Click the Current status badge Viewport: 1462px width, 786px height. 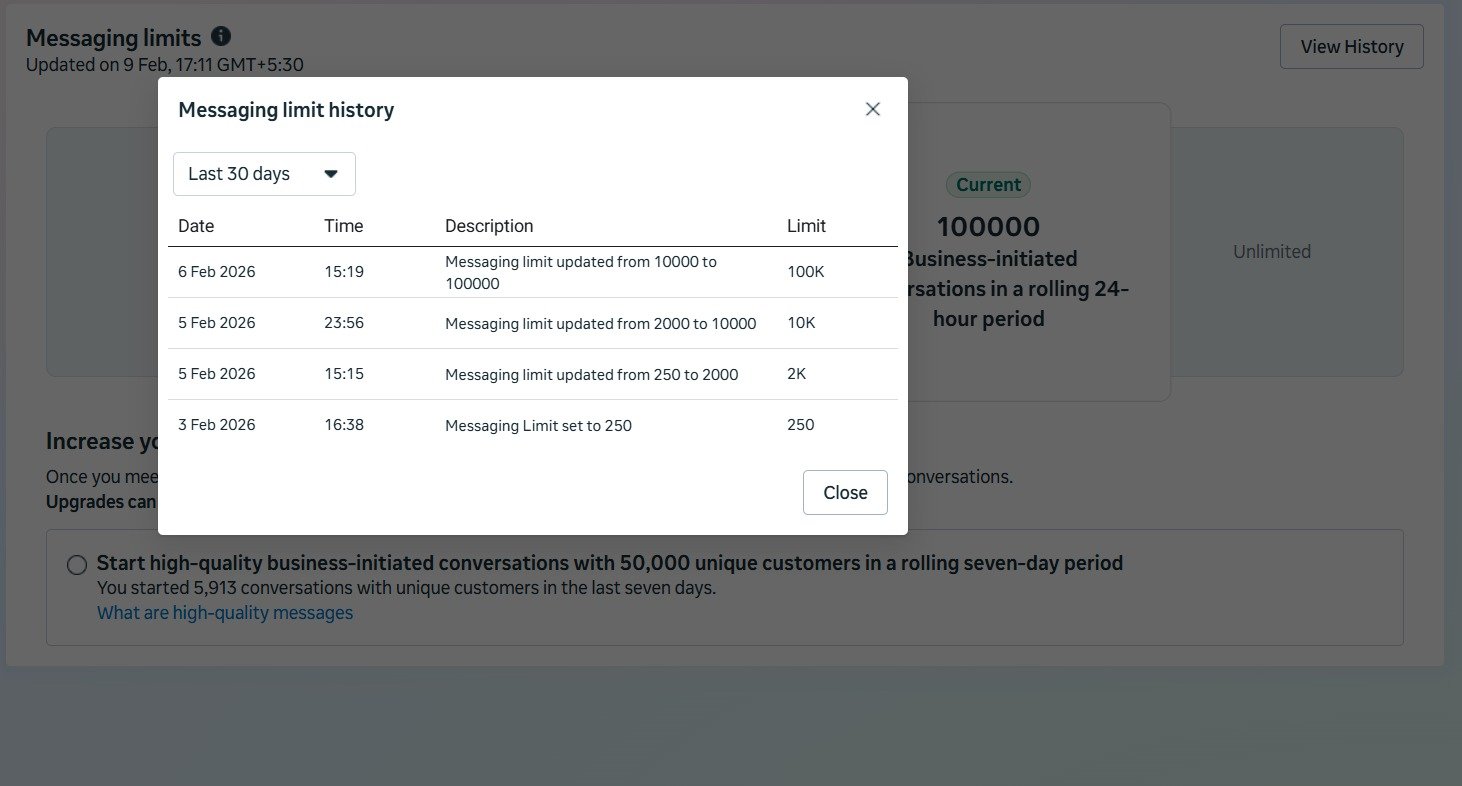click(x=988, y=184)
